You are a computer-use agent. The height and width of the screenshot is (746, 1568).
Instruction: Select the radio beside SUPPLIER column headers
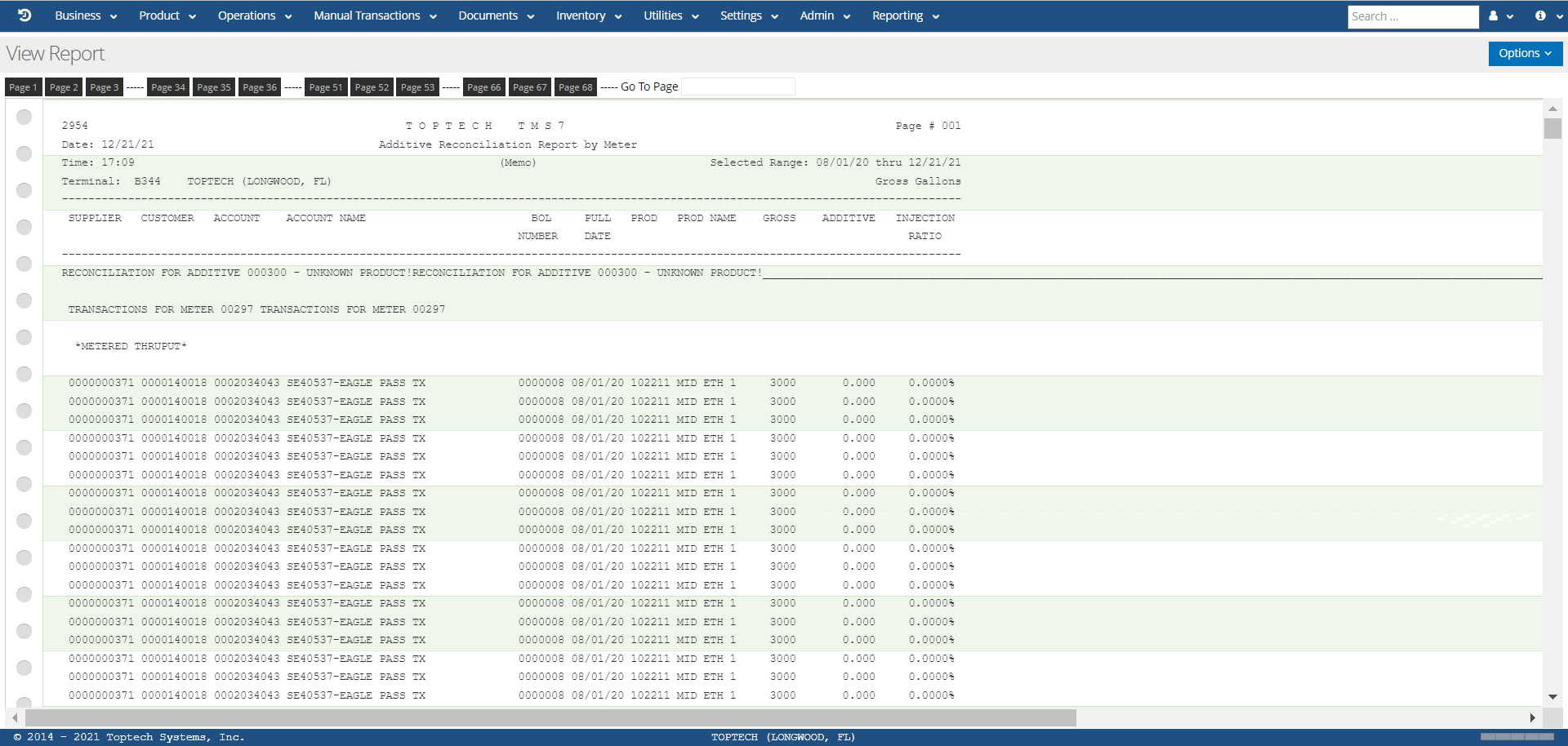[24, 227]
